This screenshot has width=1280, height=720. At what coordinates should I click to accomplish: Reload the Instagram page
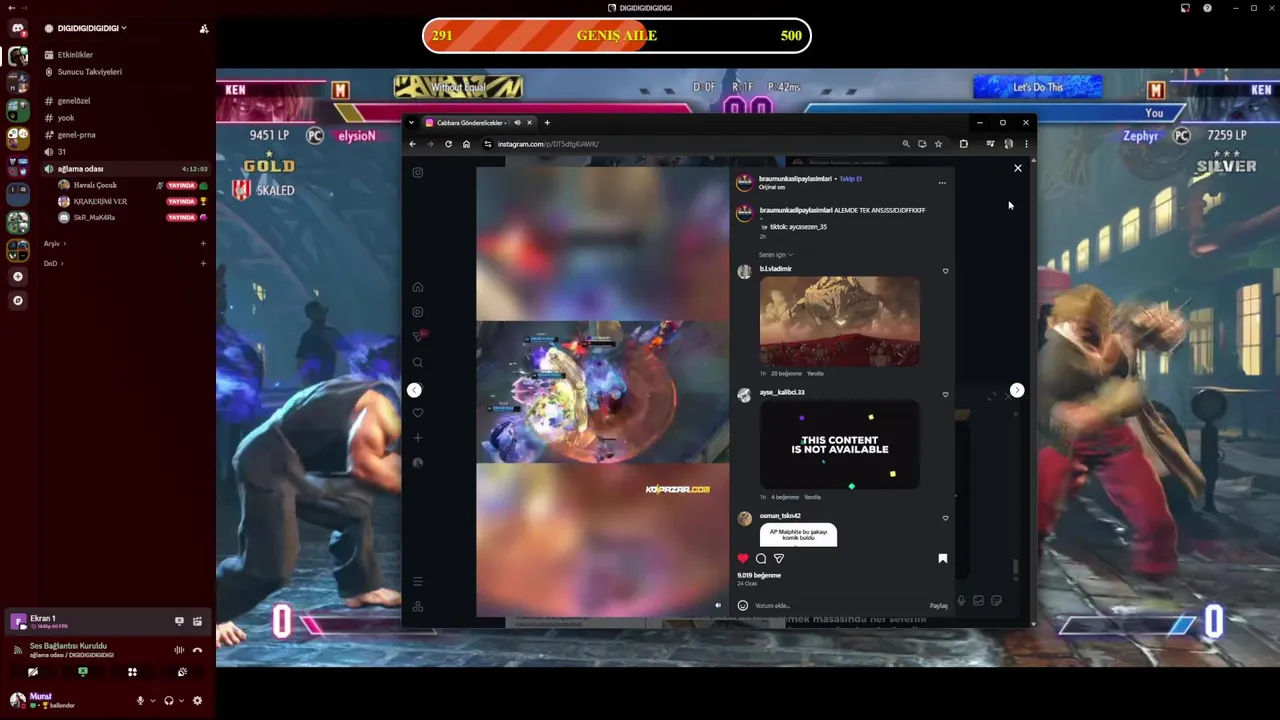(x=448, y=144)
